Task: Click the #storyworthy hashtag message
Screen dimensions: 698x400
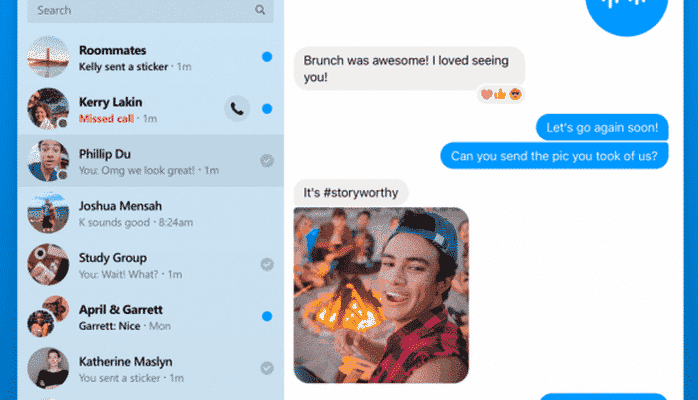Action: (x=351, y=193)
